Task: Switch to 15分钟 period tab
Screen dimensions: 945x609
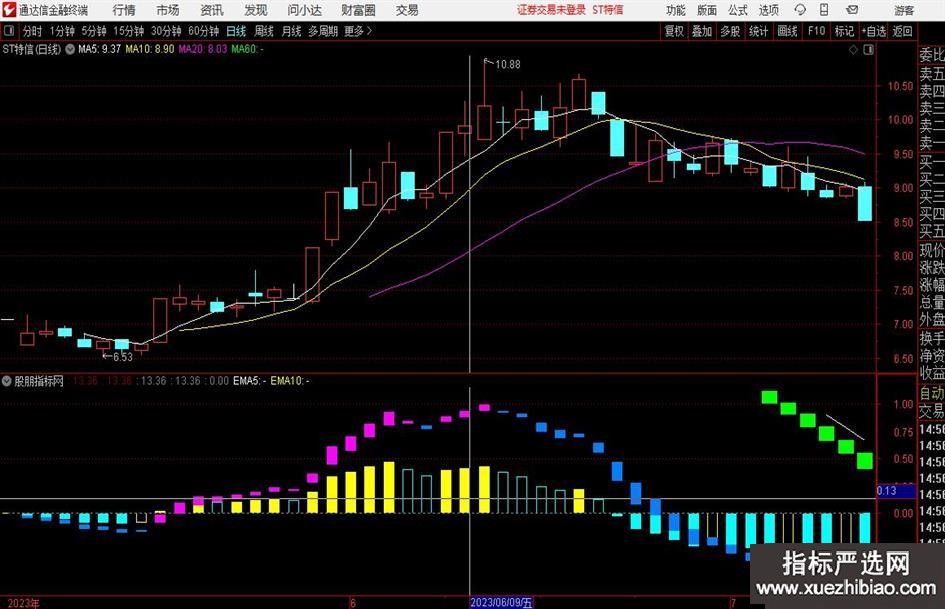Action: pos(128,31)
